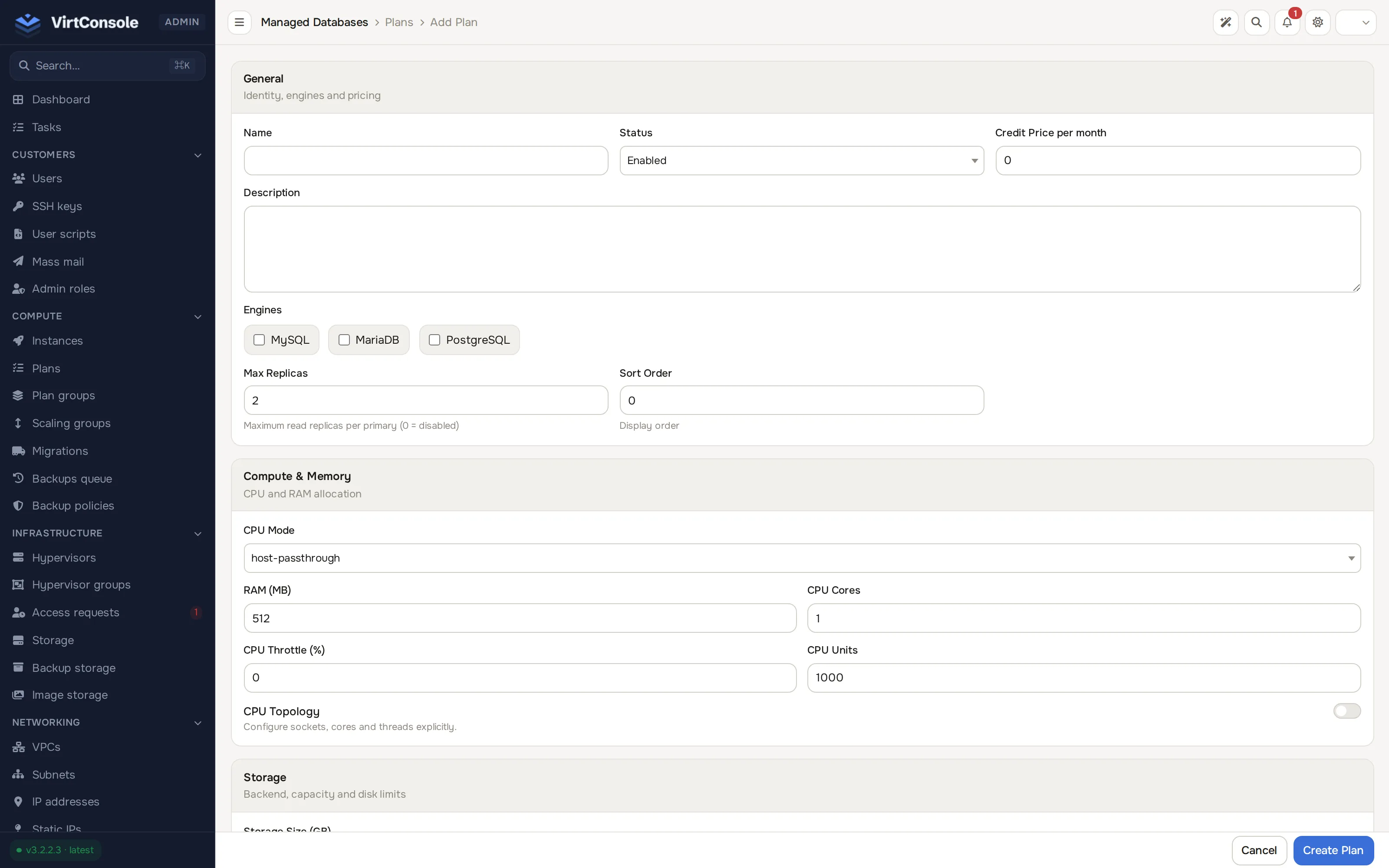Open the CPU Mode dropdown
The width and height of the screenshot is (1389, 868).
802,558
